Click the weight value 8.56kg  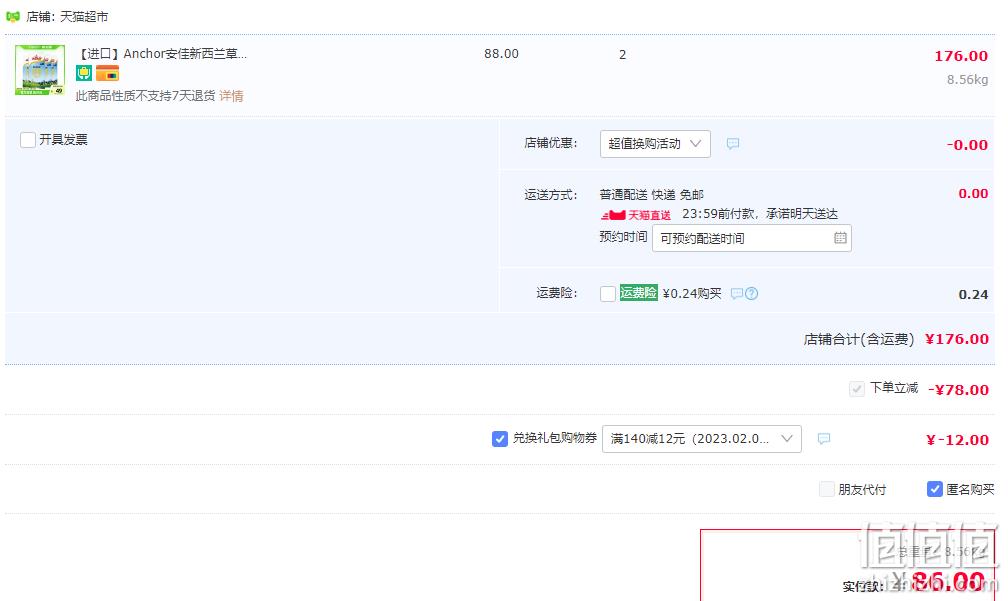(967, 80)
